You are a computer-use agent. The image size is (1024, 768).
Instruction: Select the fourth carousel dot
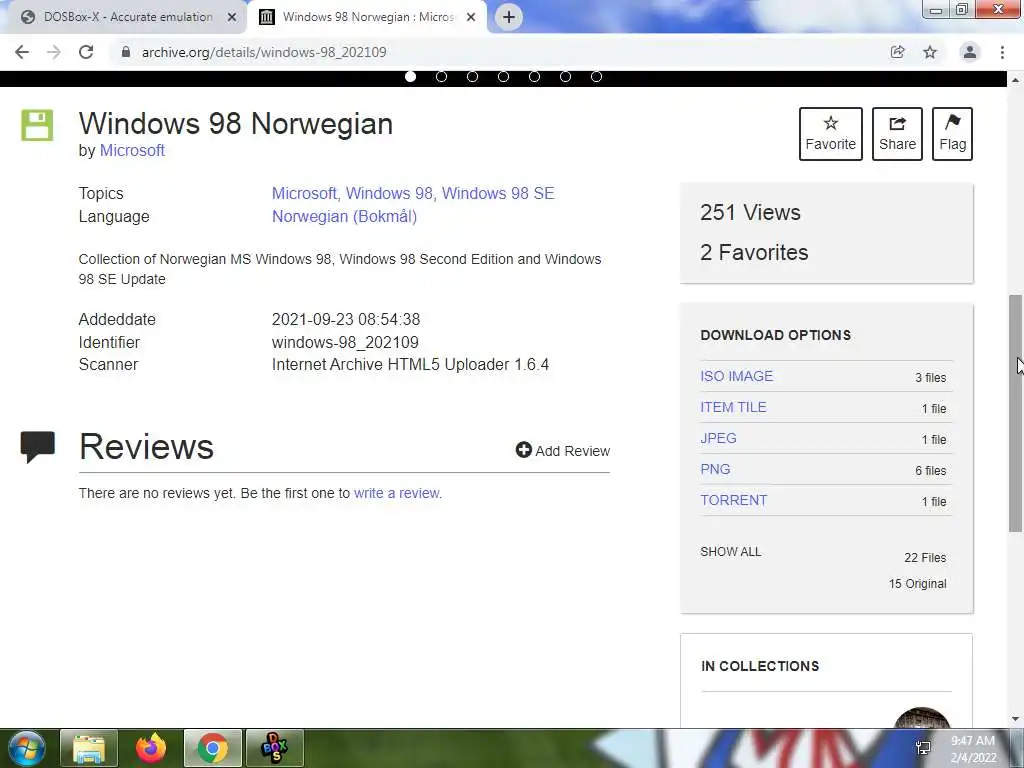tap(504, 76)
